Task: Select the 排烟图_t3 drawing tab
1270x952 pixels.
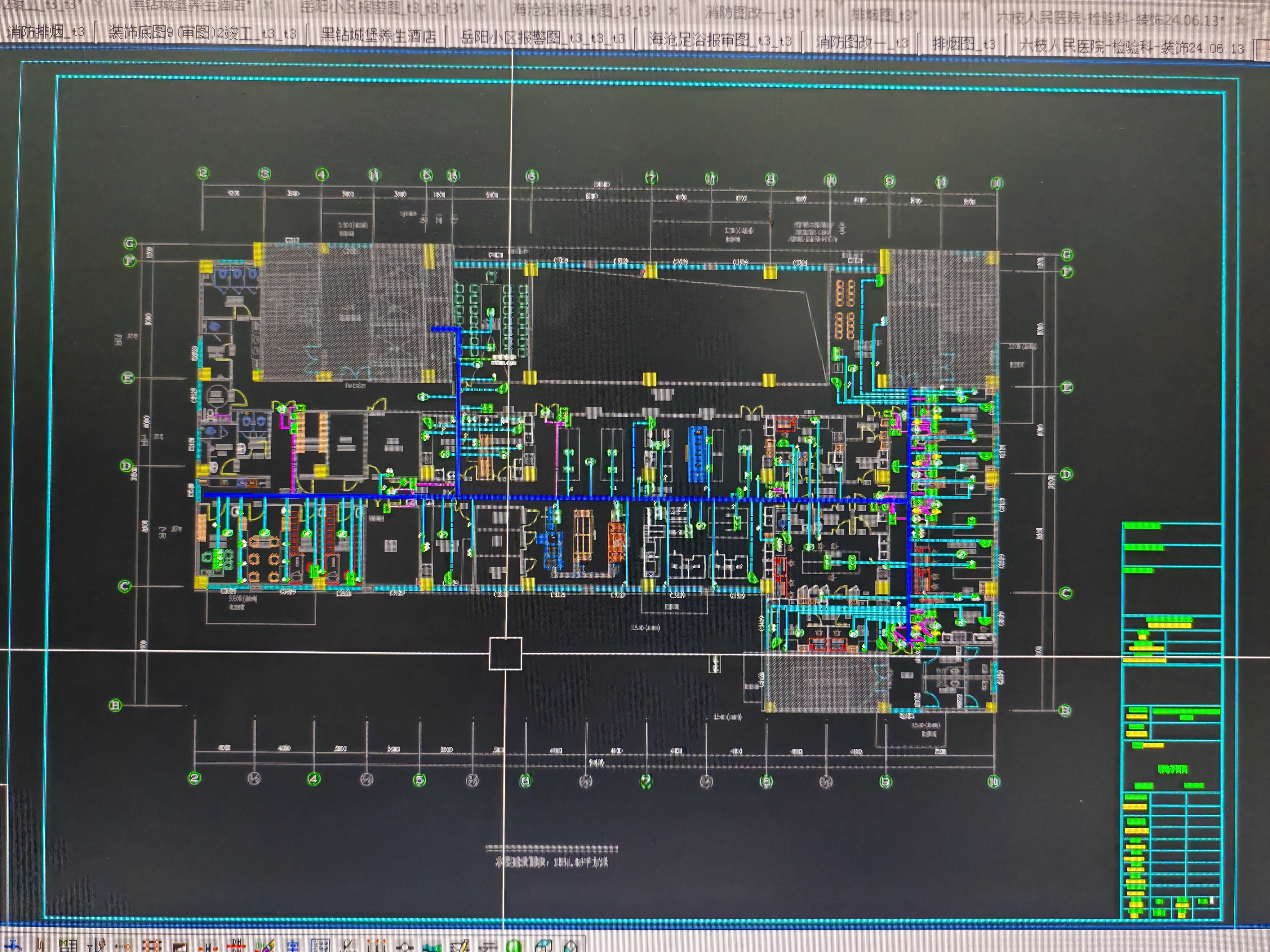Action: pyautogui.click(x=964, y=44)
